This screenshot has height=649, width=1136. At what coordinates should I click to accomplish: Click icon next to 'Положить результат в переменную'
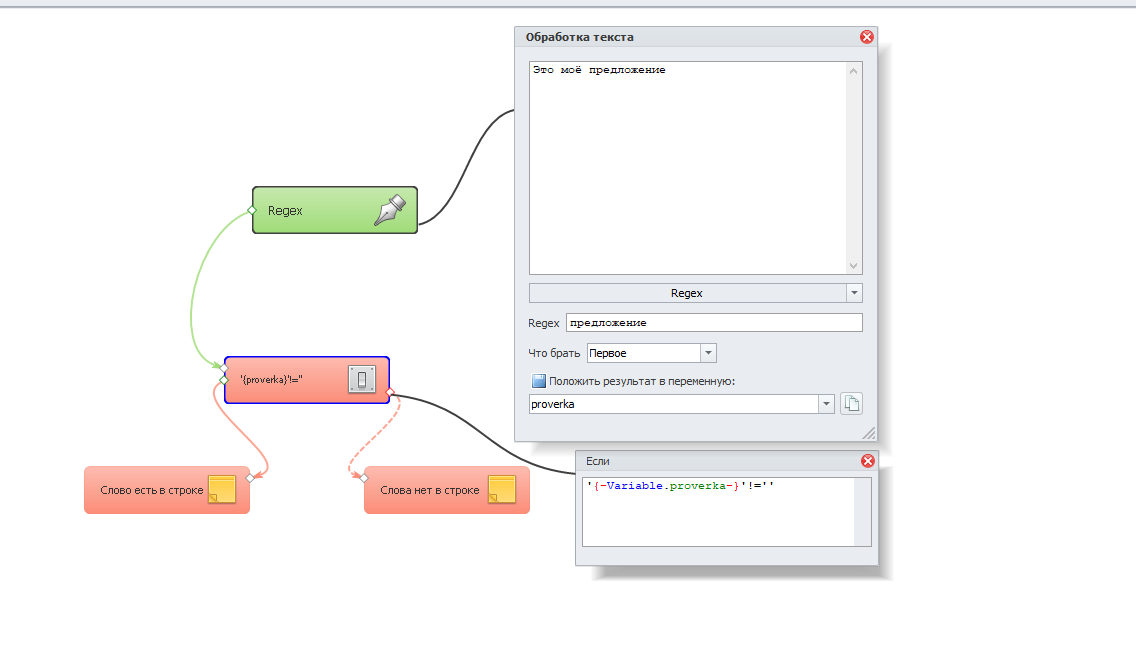539,381
